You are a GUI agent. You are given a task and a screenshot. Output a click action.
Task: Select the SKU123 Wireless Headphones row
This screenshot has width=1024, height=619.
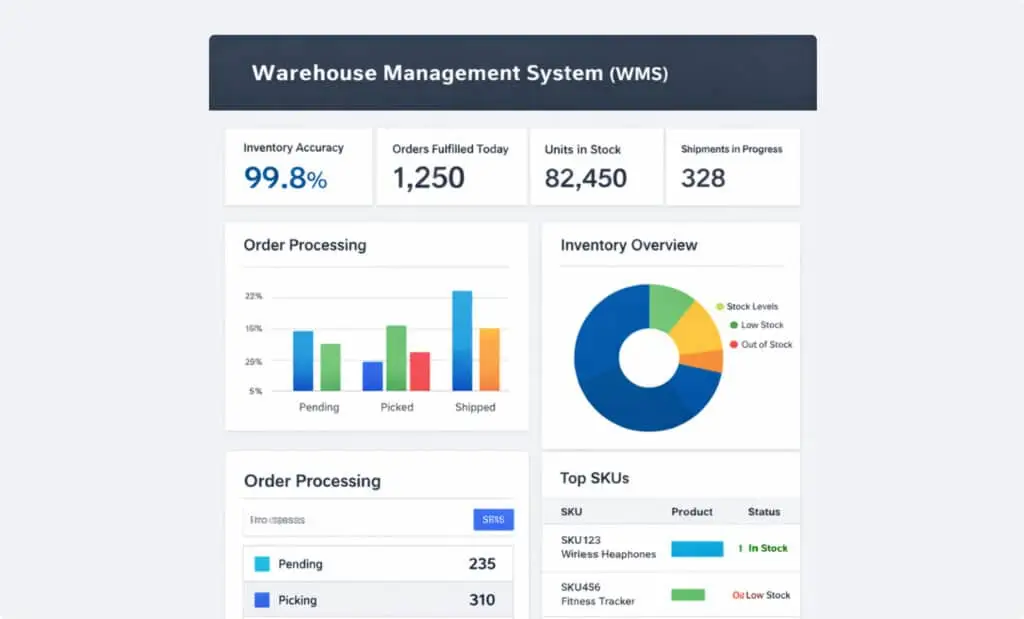point(671,548)
